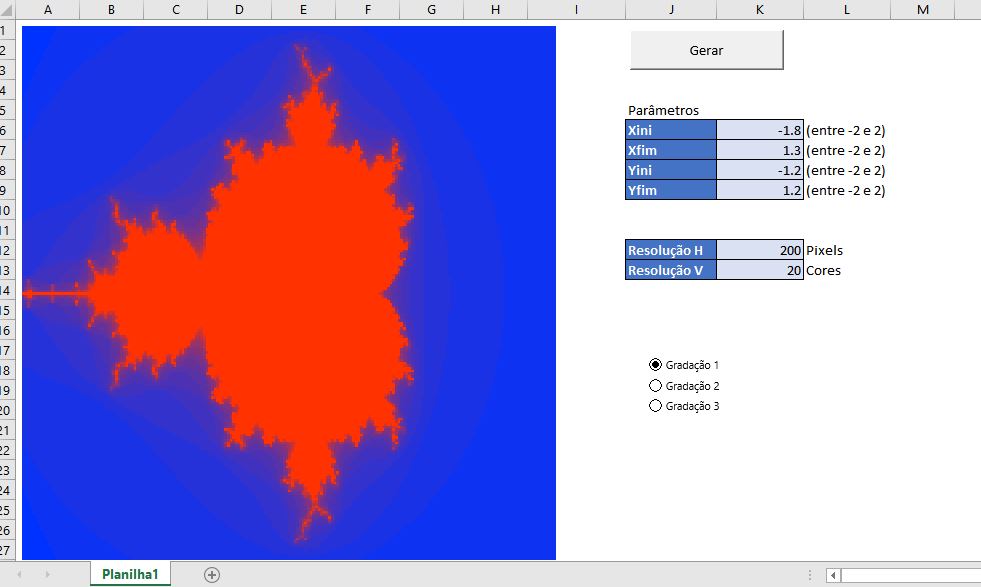Viewport: 981px width, 587px height.
Task: Click the previous sheet navigation arrow
Action: (19, 574)
